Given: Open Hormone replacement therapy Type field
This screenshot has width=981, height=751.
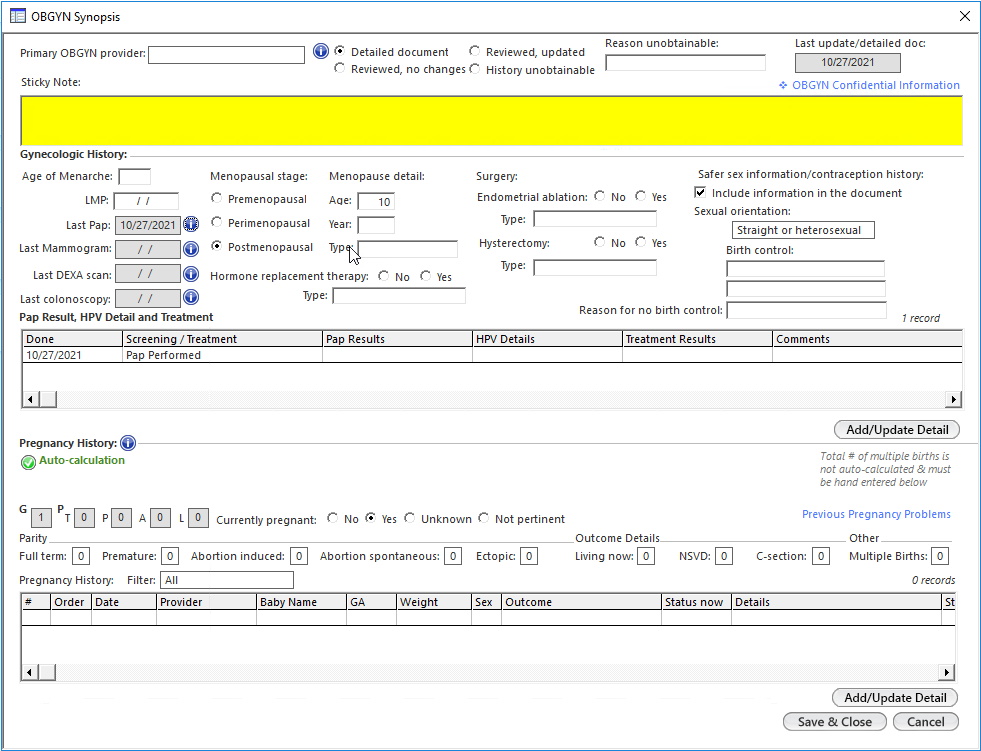Looking at the screenshot, I should point(399,296).
